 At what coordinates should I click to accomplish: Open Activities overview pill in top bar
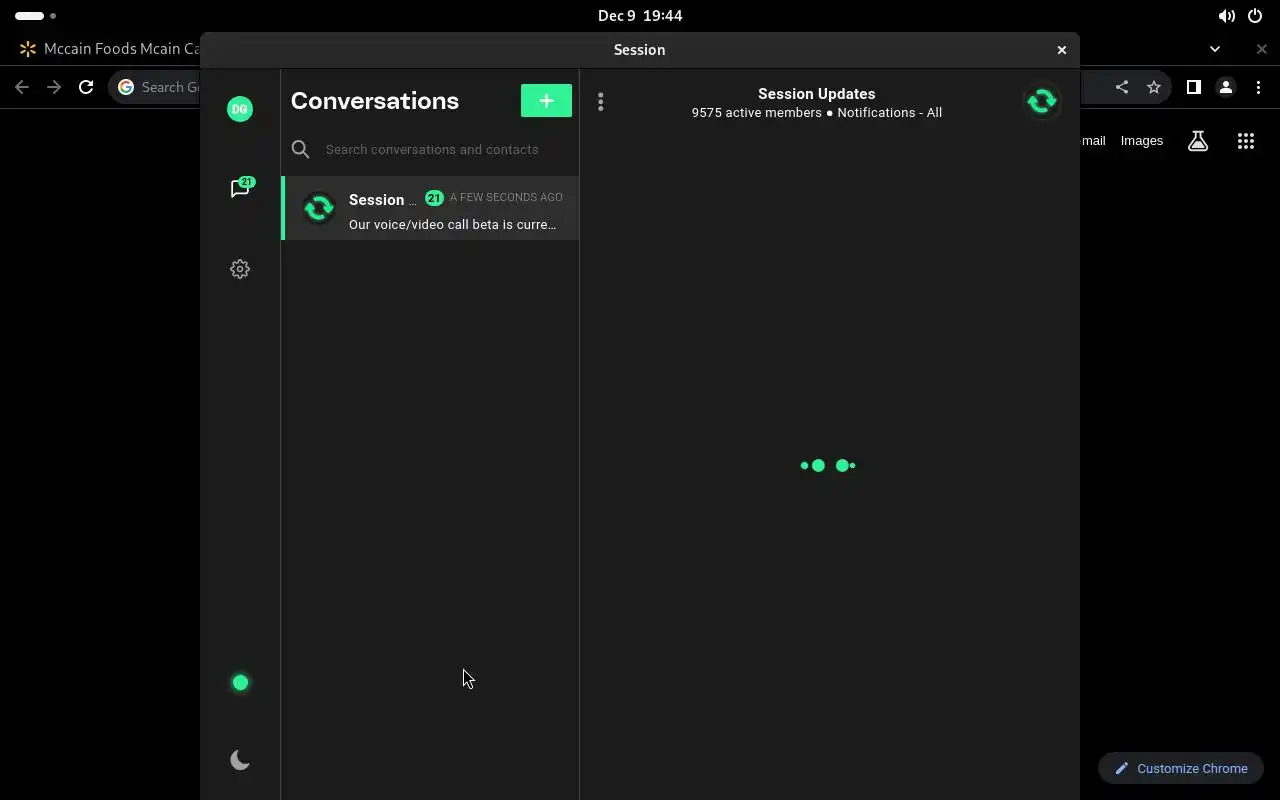(35, 16)
